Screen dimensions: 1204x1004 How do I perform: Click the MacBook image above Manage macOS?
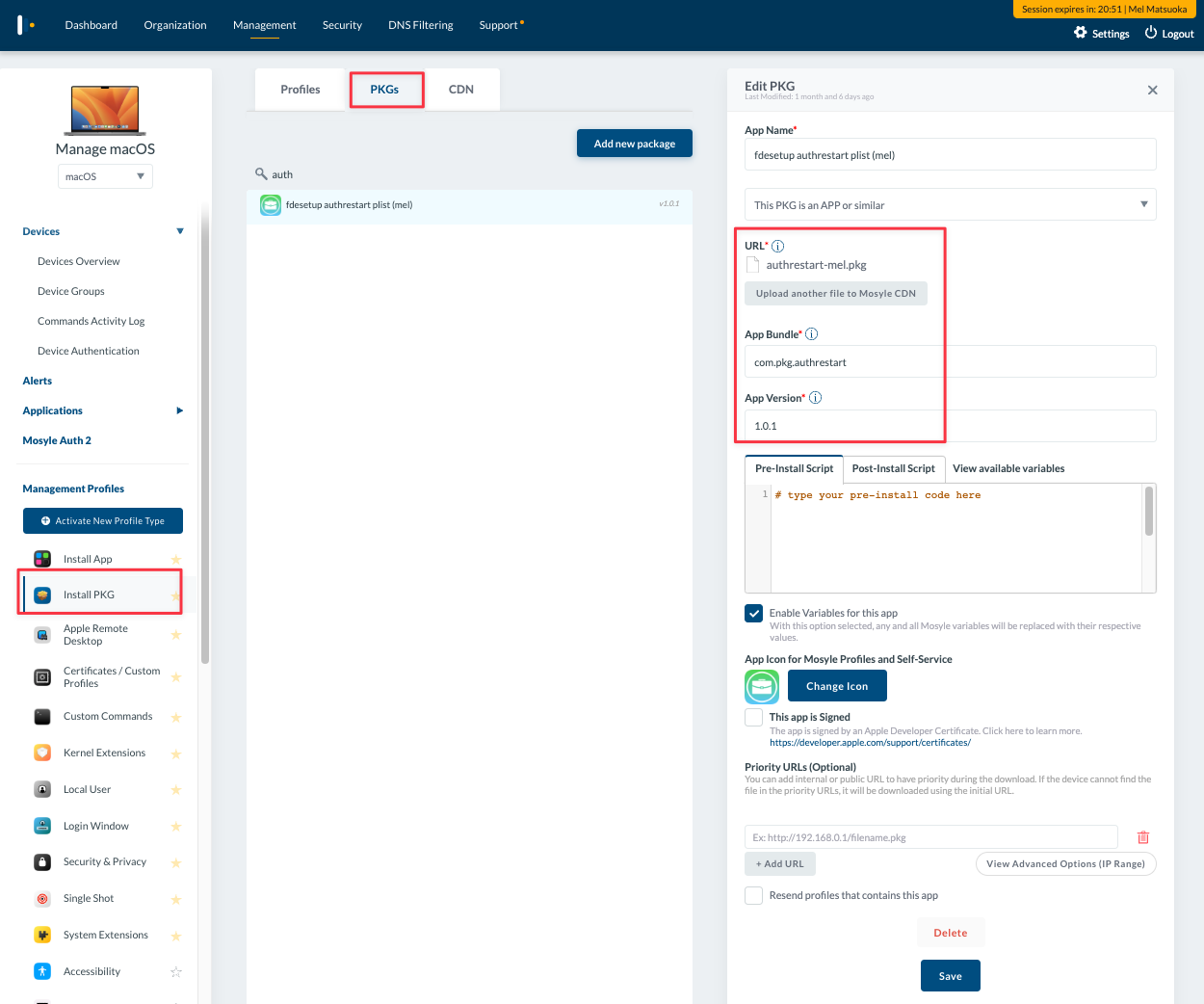pos(105,110)
